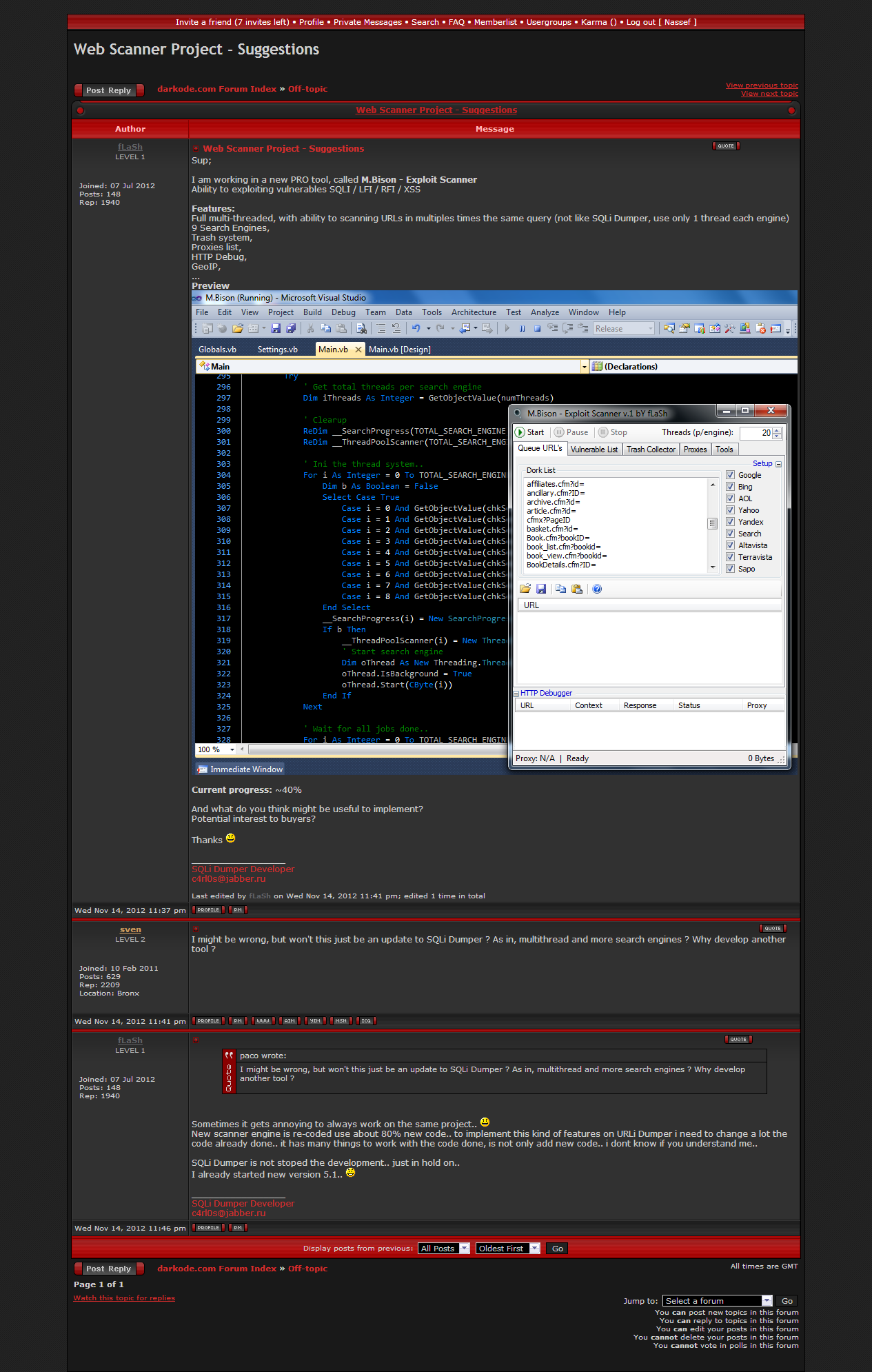Click the PROFILE icon under flaSh's last post
Screen dimensions: 872x1372
click(208, 1228)
